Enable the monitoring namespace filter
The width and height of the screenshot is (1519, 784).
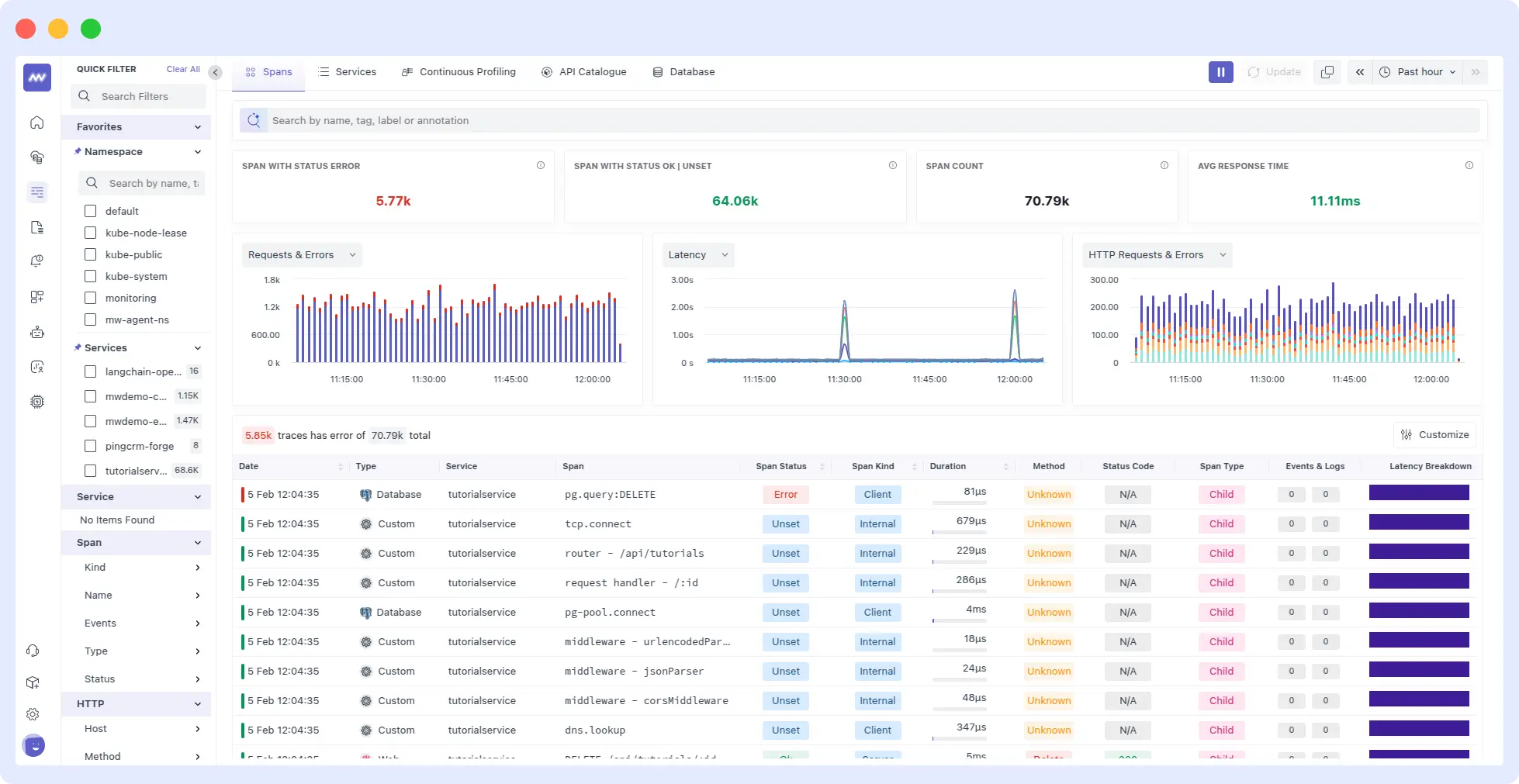pos(90,298)
